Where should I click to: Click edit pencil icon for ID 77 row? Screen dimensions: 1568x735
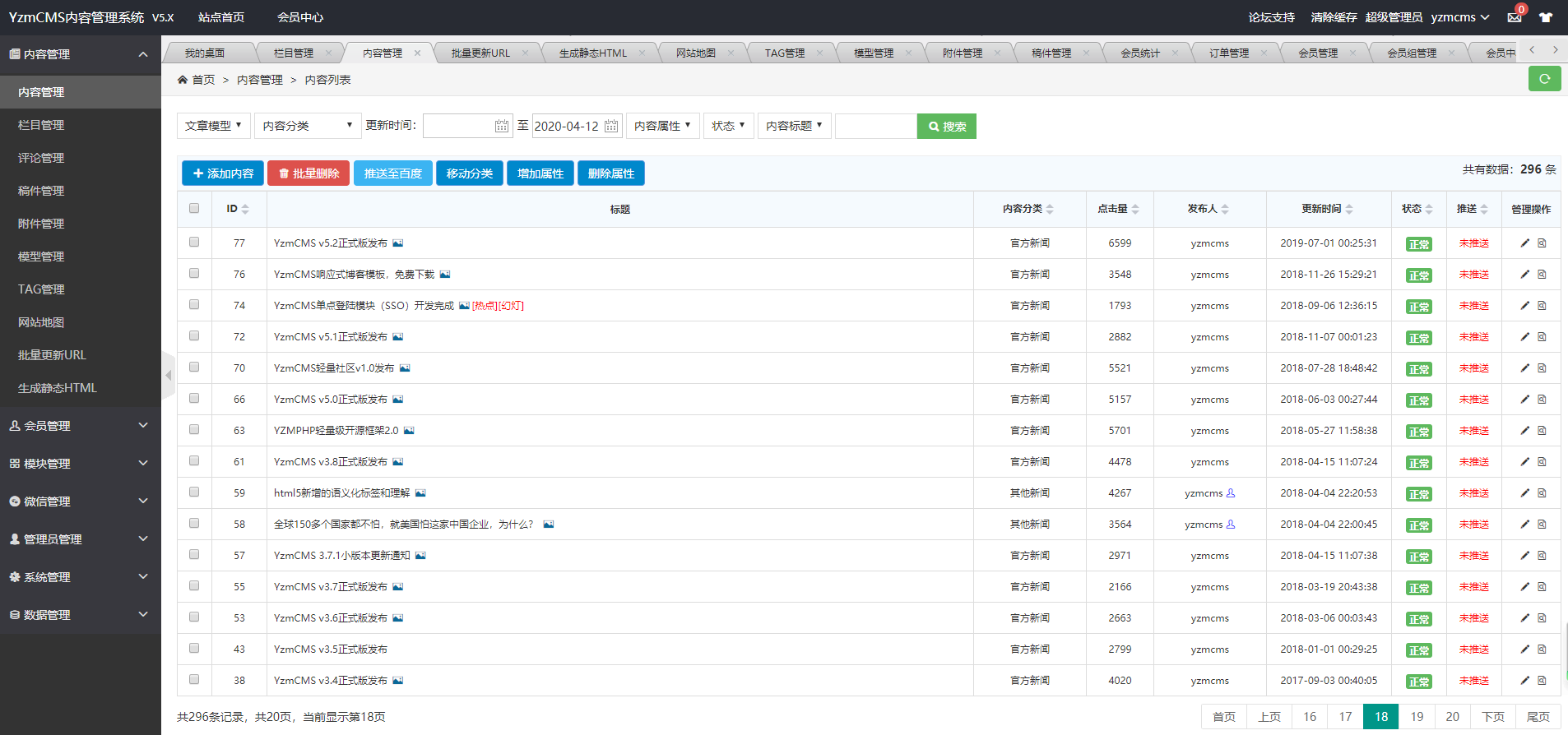tap(1524, 243)
